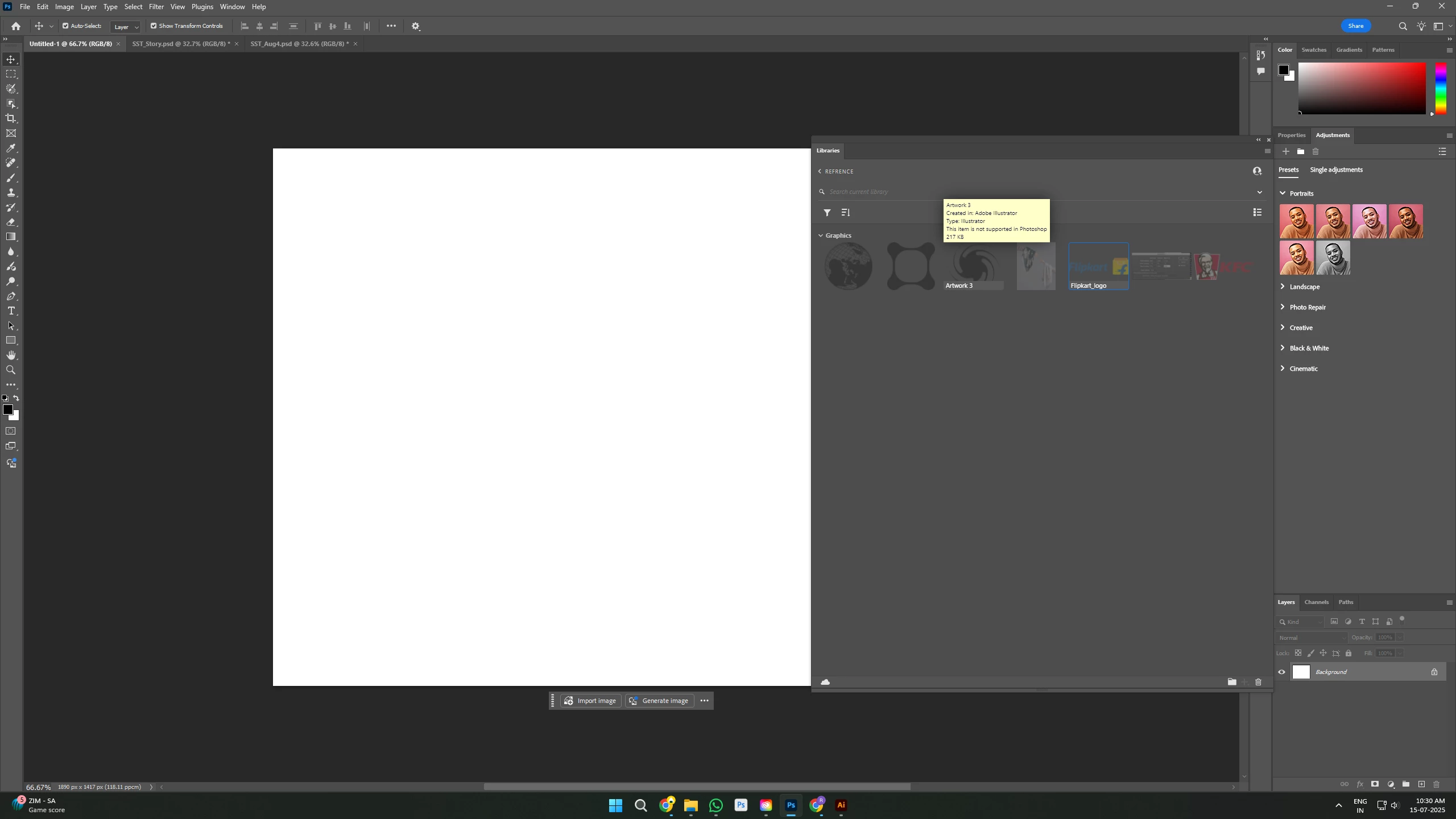The height and width of the screenshot is (819, 1456).
Task: Choose the Clone Stamp tool
Action: coord(11,193)
